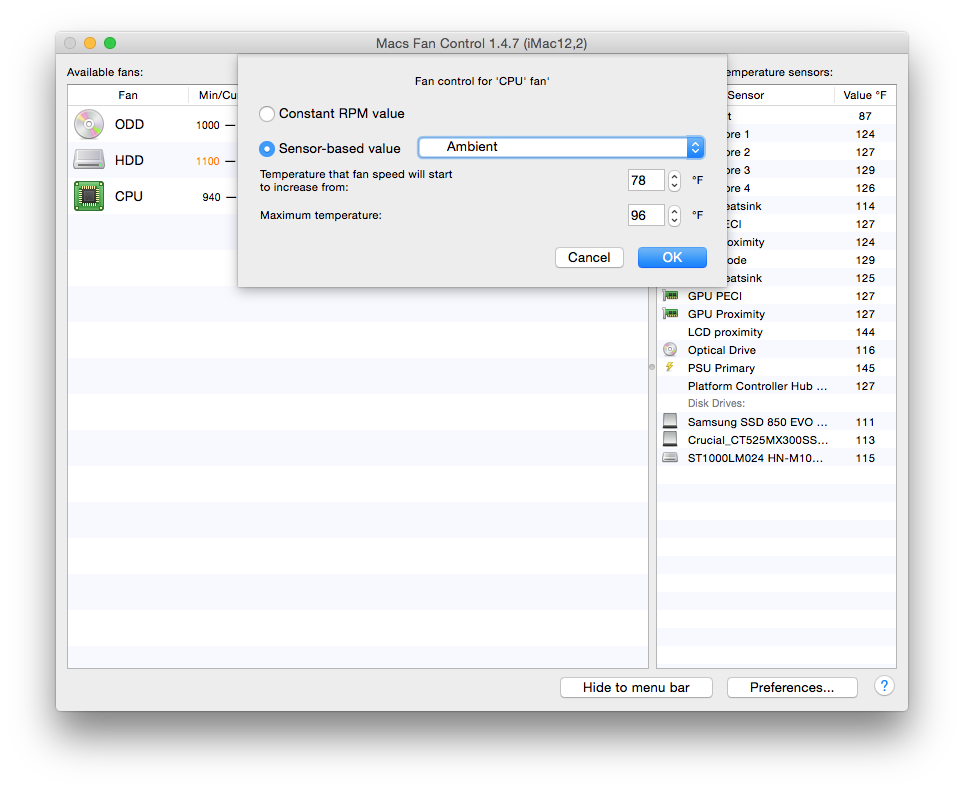The height and width of the screenshot is (791, 964).
Task: Select Constant RPM value radio button
Action: (x=267, y=114)
